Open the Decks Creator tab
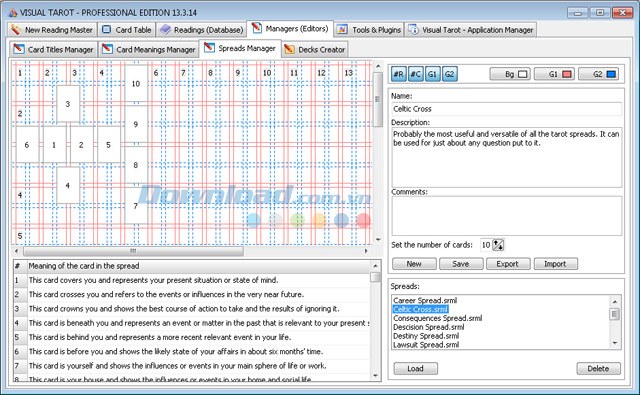 click(315, 49)
